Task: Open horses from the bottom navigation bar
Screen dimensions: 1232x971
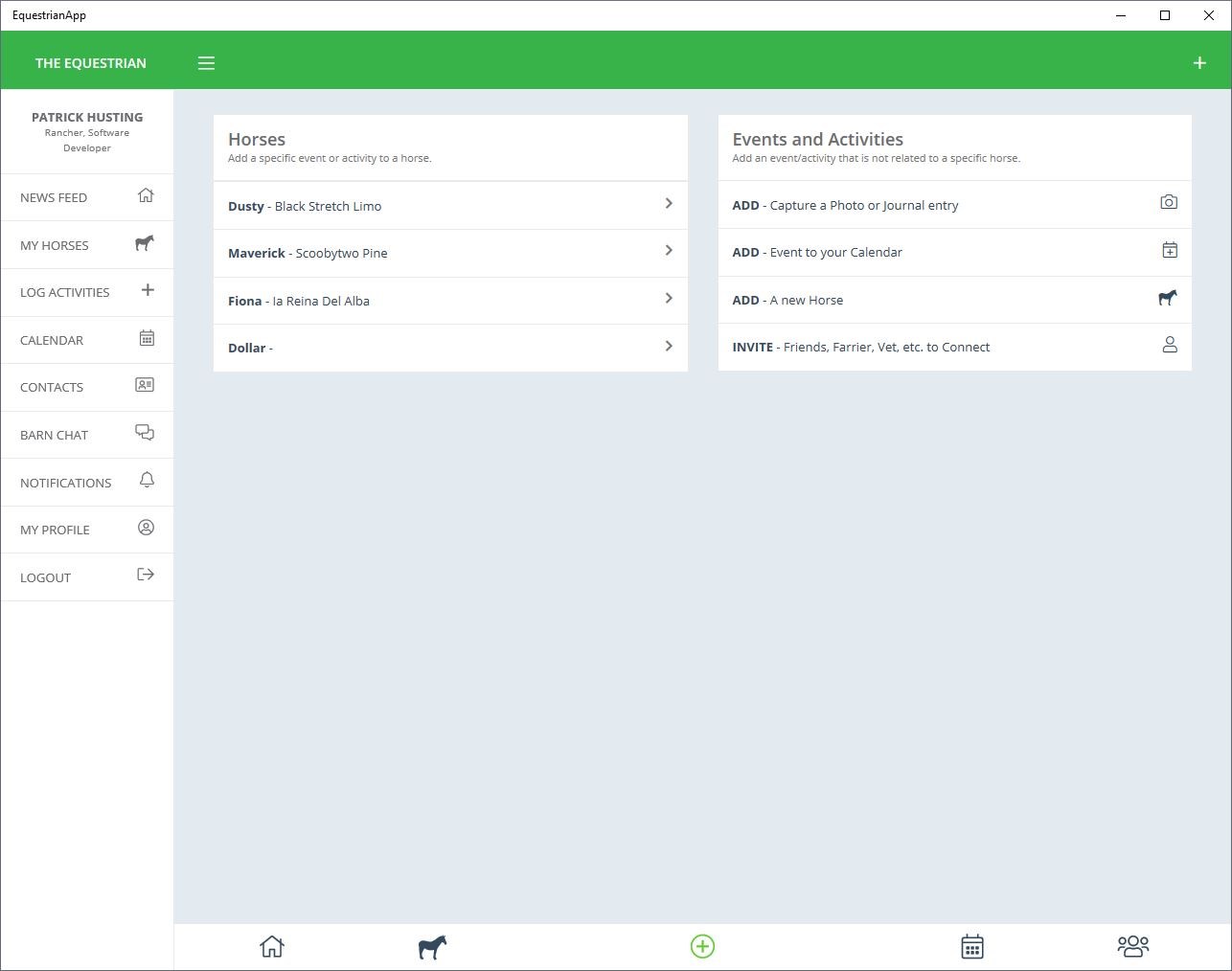Action: tap(433, 947)
